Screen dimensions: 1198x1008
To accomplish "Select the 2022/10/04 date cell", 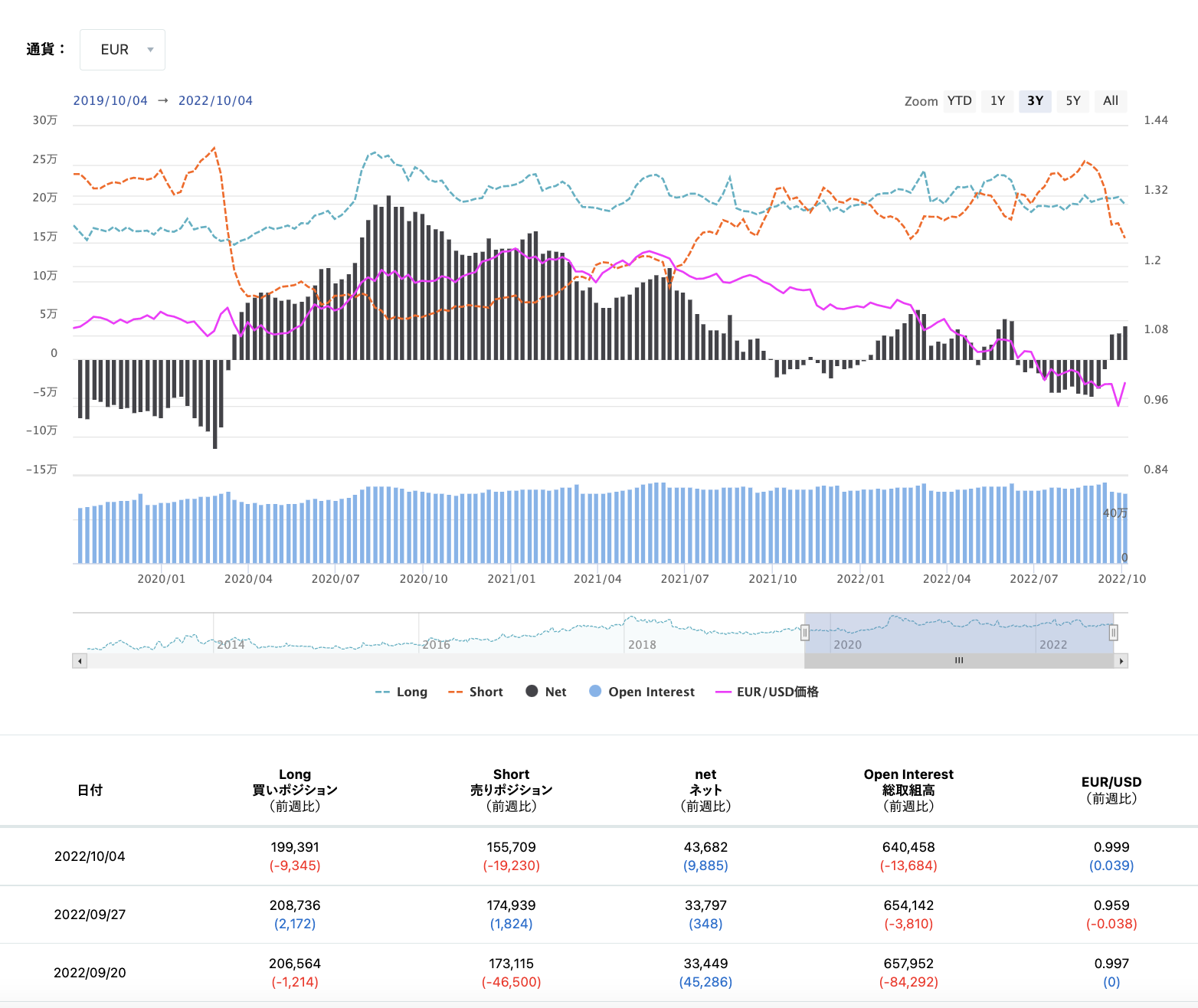I will point(90,856).
